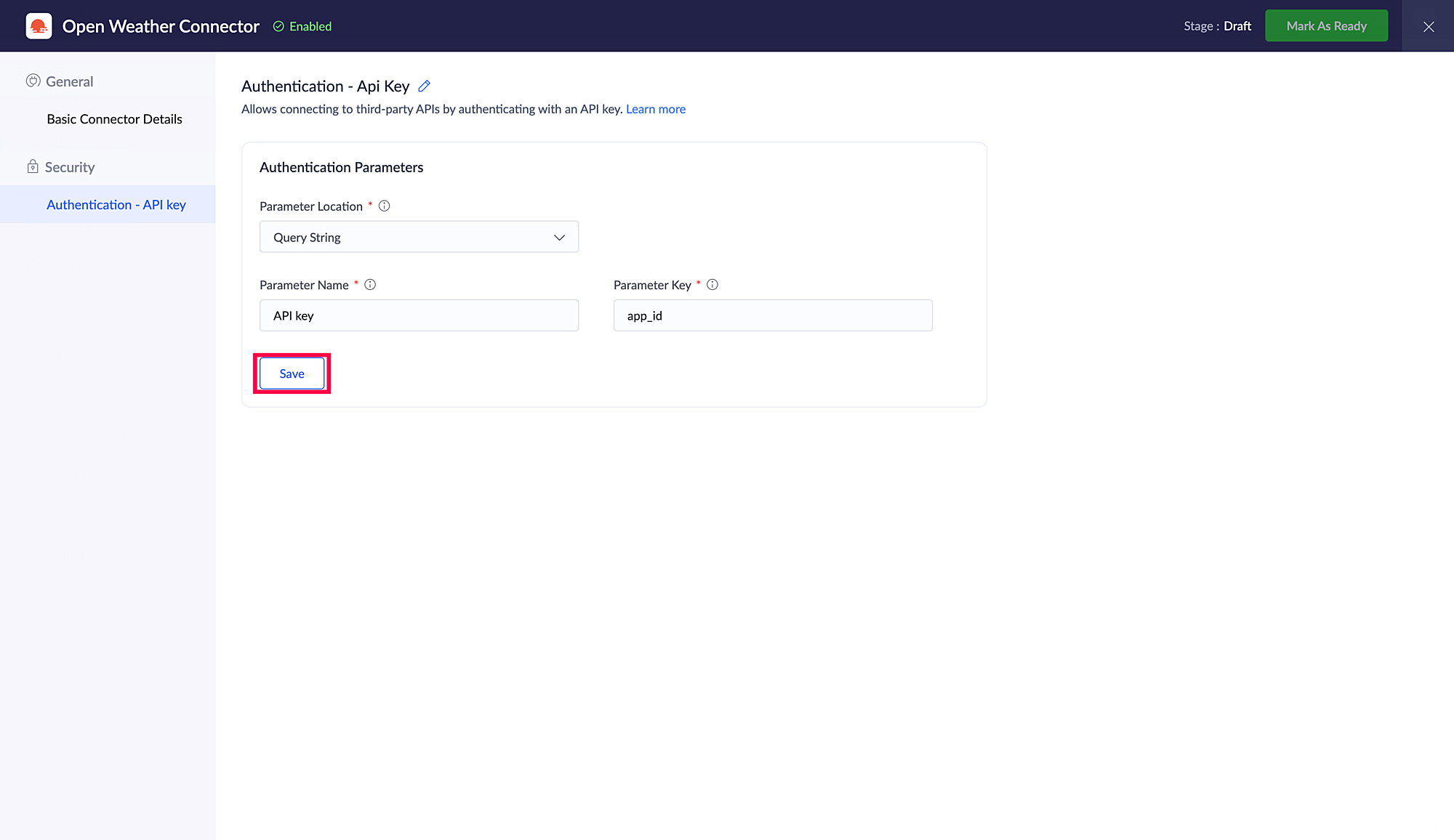
Task: Click the pencil edit icon beside Api Key
Action: tap(425, 86)
